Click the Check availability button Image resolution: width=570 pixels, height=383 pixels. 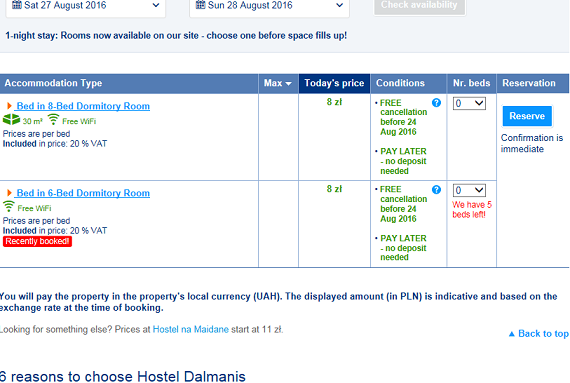tap(420, 6)
